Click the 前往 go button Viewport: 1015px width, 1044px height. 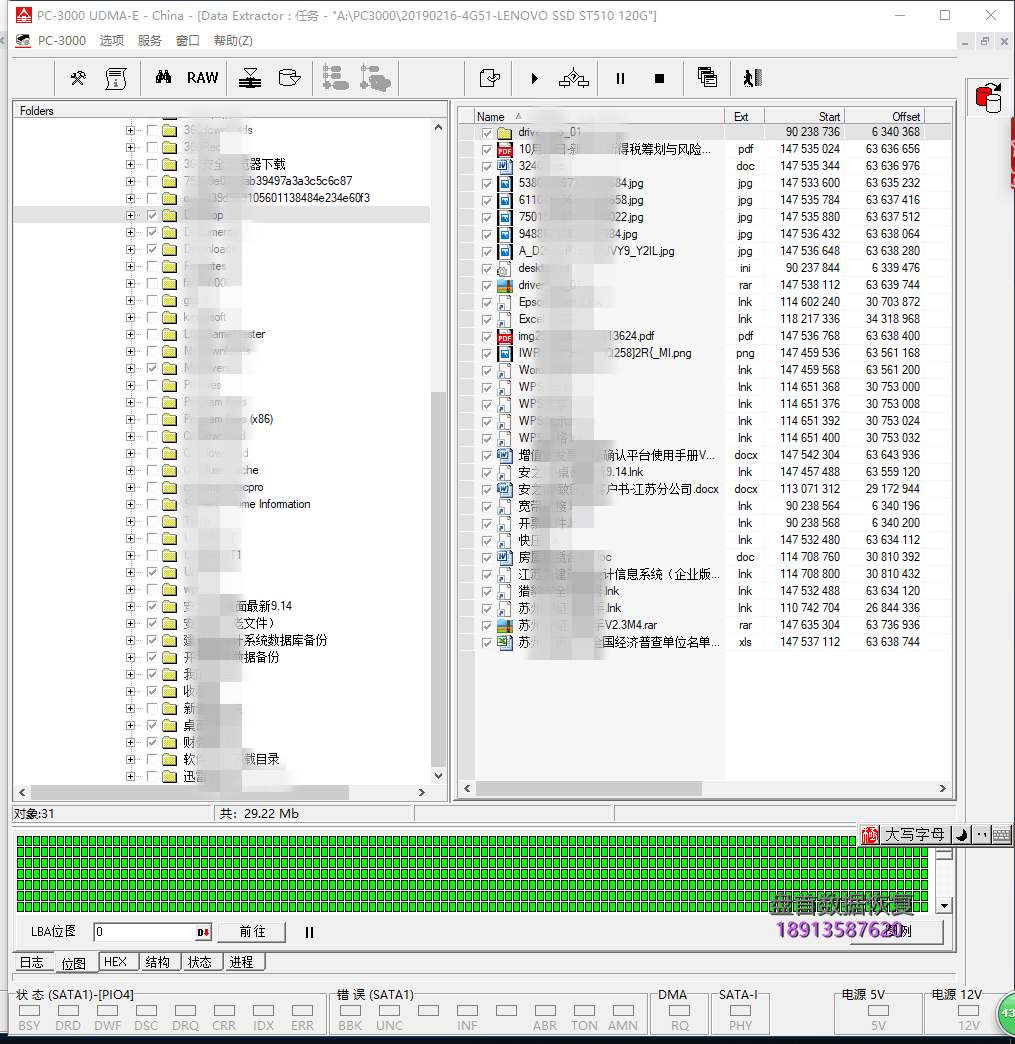(x=252, y=931)
